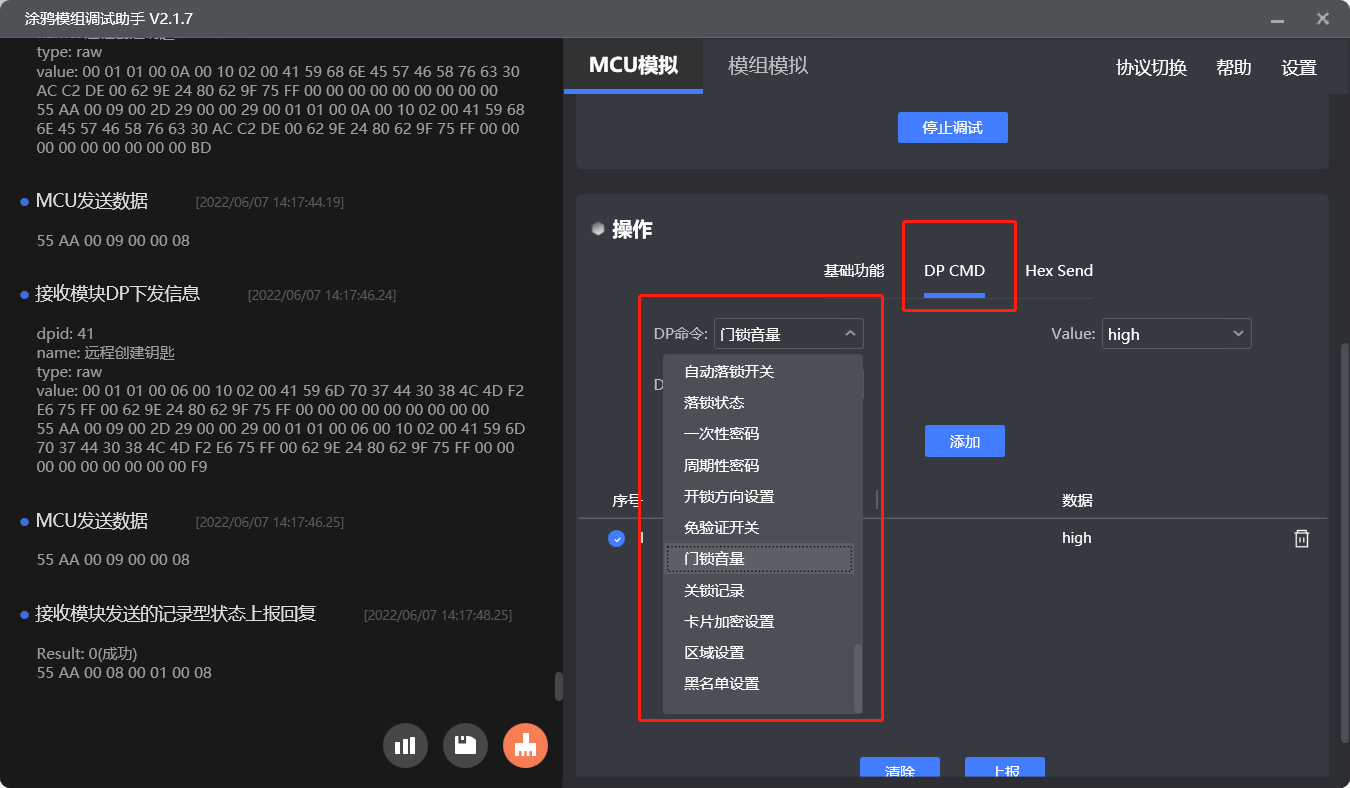Choose 落锁状态 from the dropdown list
Screen dimensions: 1350x788
(759, 403)
